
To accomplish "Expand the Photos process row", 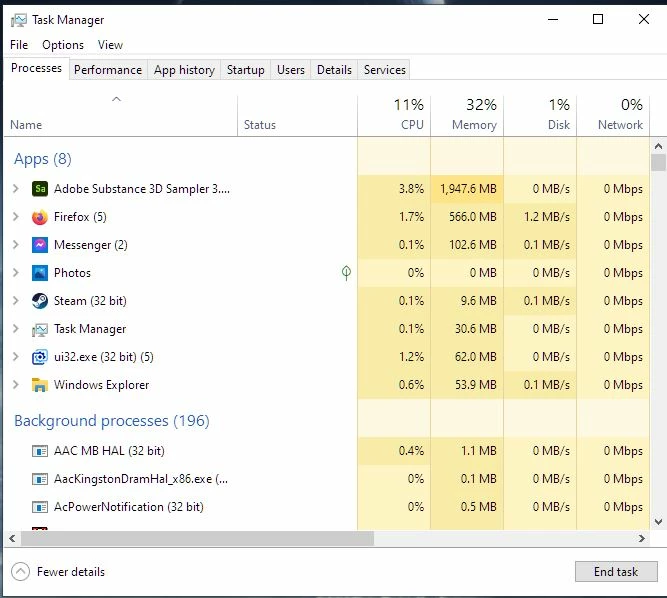I will tap(16, 273).
